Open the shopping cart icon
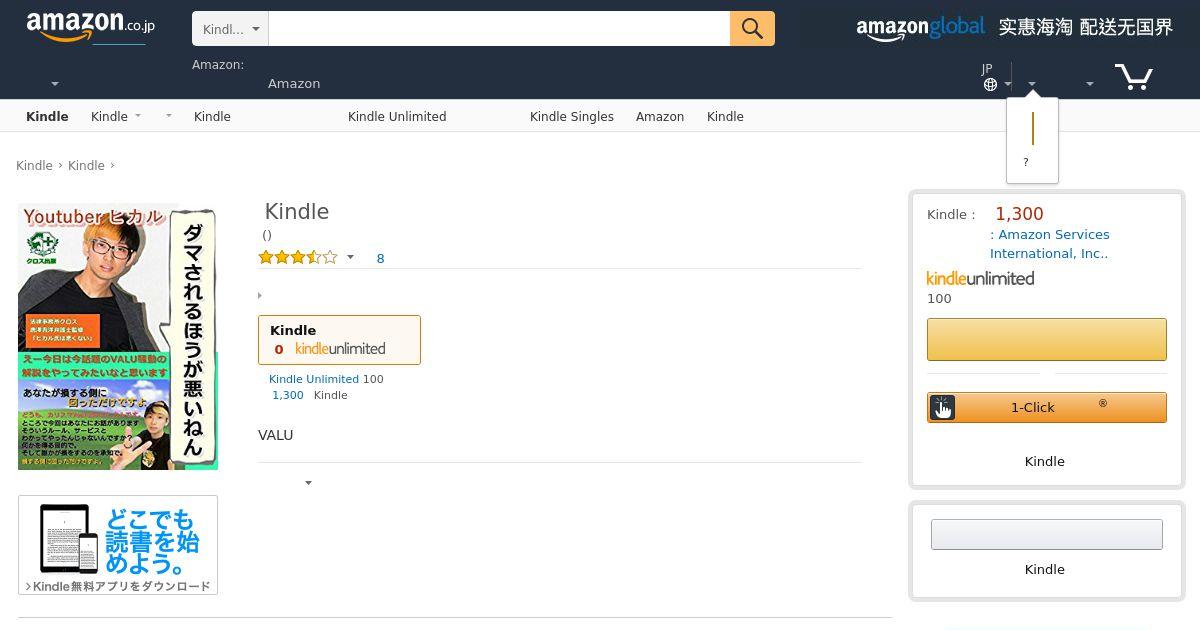This screenshot has width=1200, height=630. [1133, 77]
